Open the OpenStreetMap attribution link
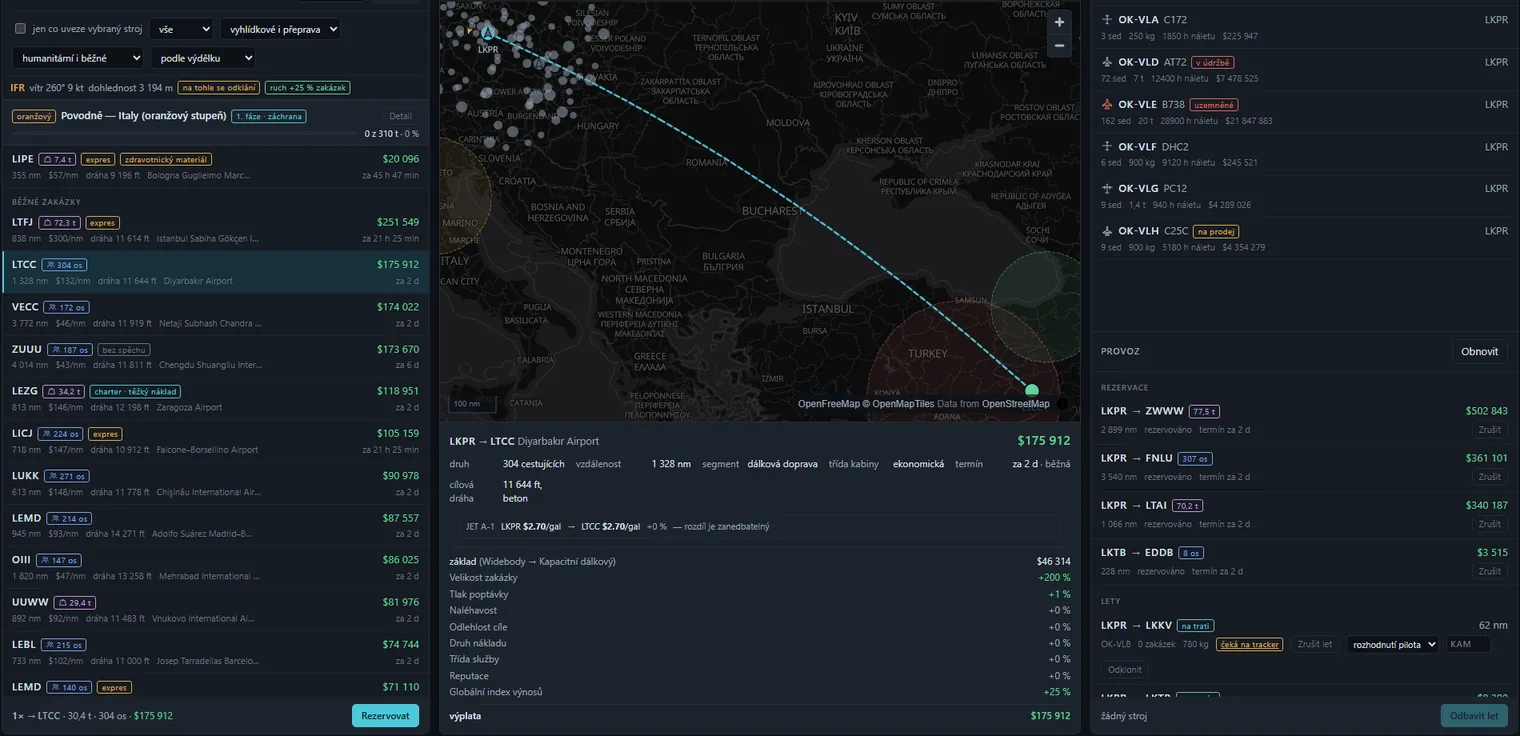Image resolution: width=1520 pixels, height=736 pixels. (x=1016, y=404)
